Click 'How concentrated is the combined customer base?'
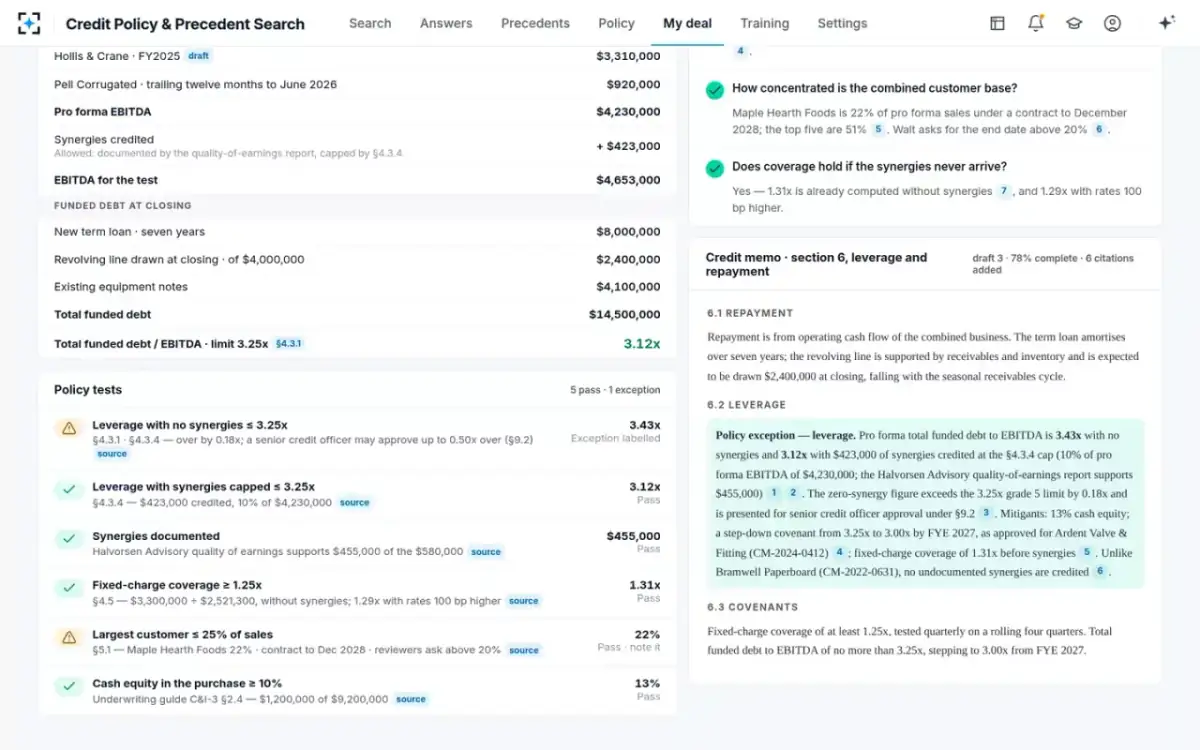1200x750 pixels. (875, 88)
